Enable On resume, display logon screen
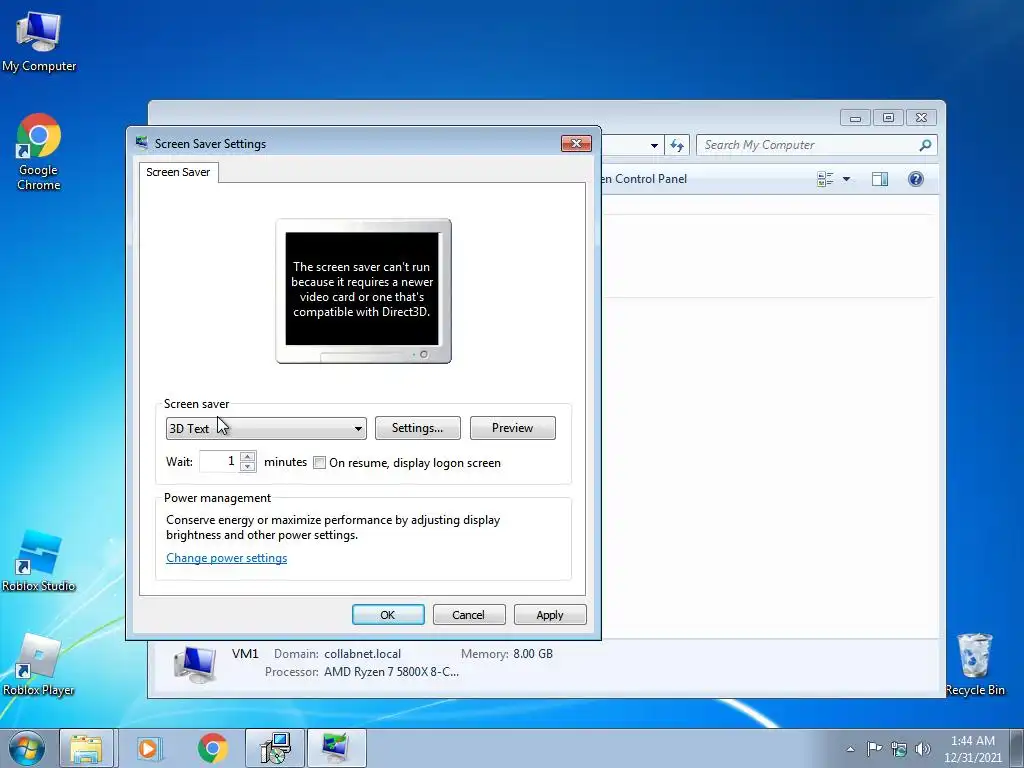Screen dimensions: 1024x768 click(319, 462)
